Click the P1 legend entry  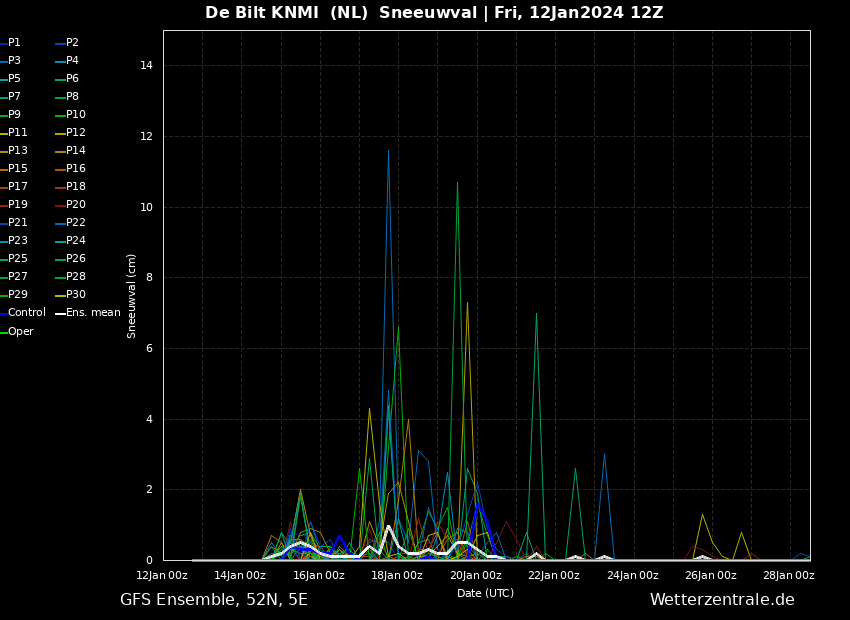click(14, 43)
